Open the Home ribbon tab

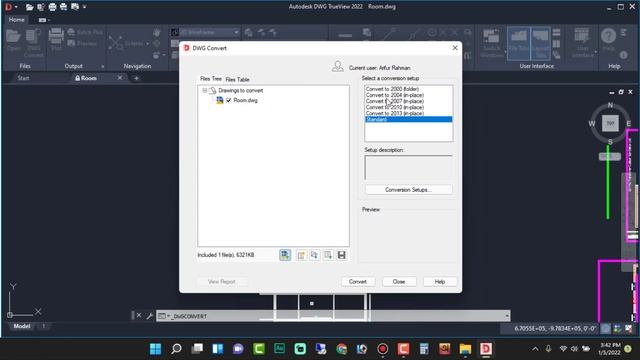(17, 20)
